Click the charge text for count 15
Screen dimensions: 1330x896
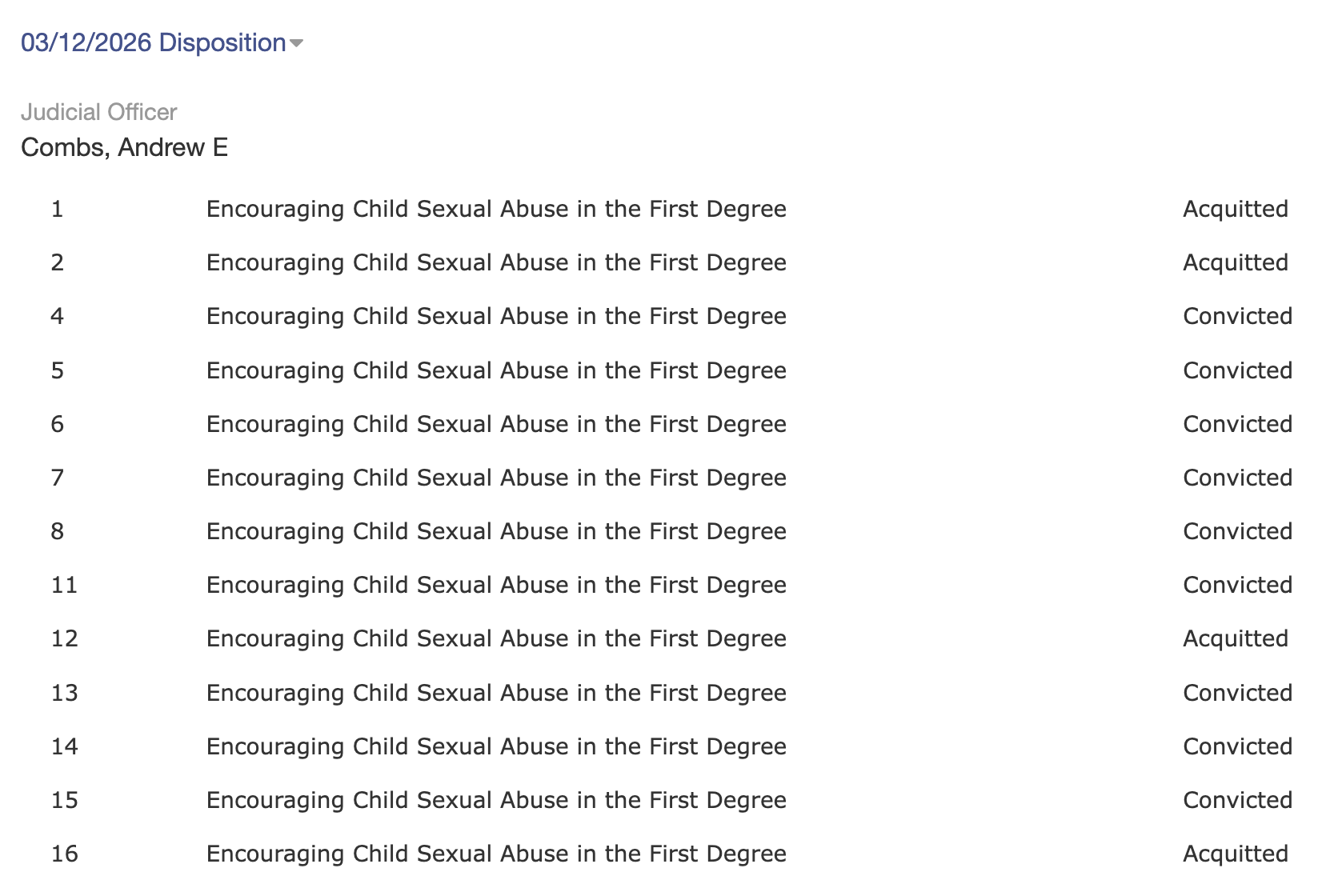pos(496,800)
